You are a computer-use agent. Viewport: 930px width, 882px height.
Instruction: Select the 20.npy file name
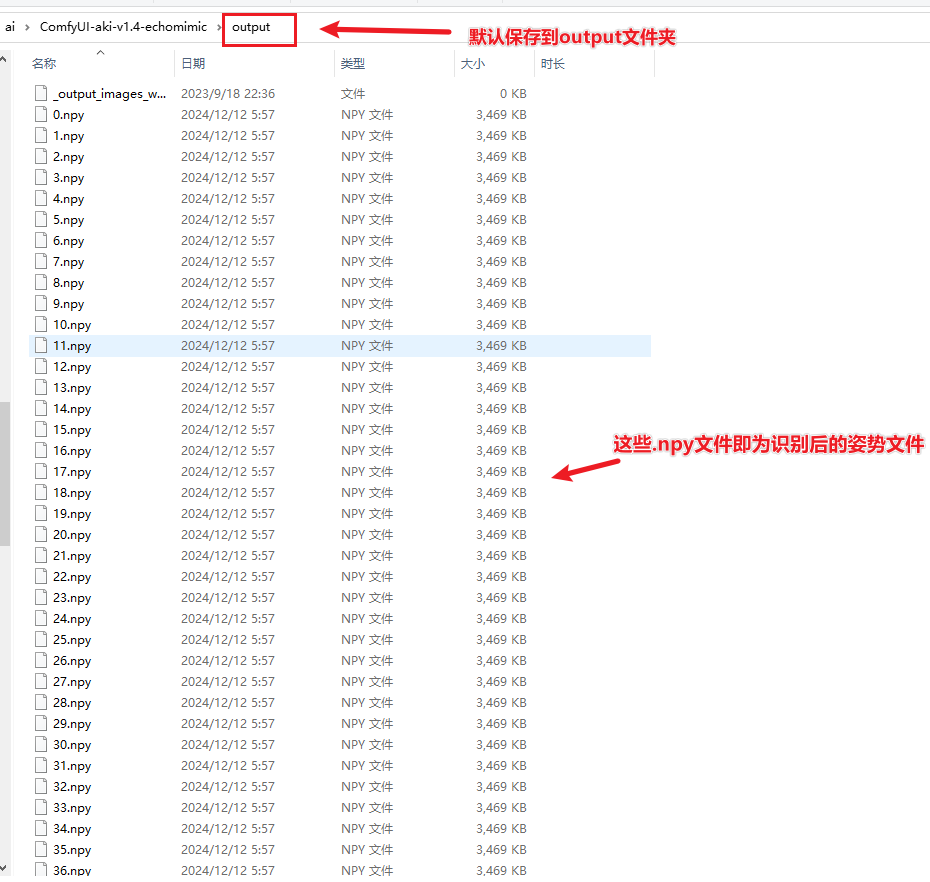[x=72, y=535]
